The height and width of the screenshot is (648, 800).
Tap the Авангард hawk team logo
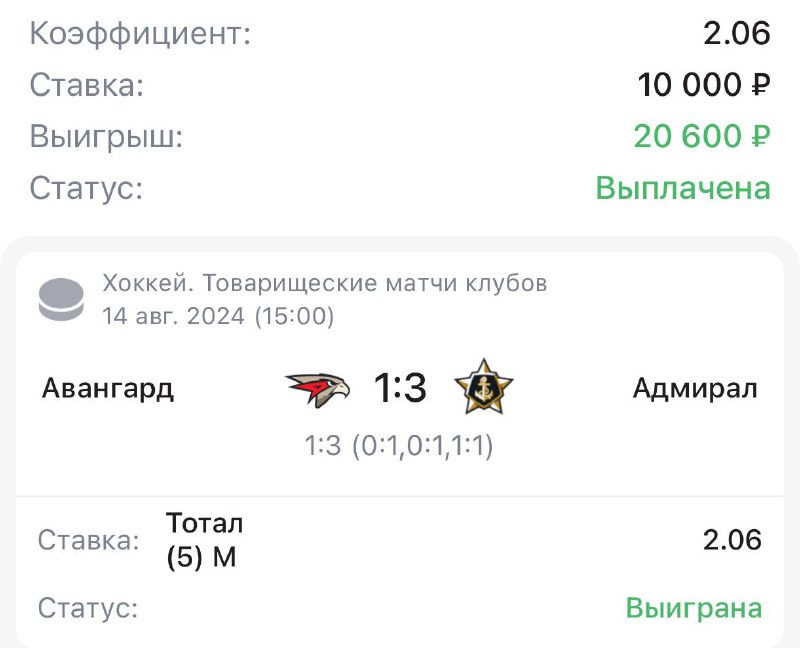tap(317, 388)
